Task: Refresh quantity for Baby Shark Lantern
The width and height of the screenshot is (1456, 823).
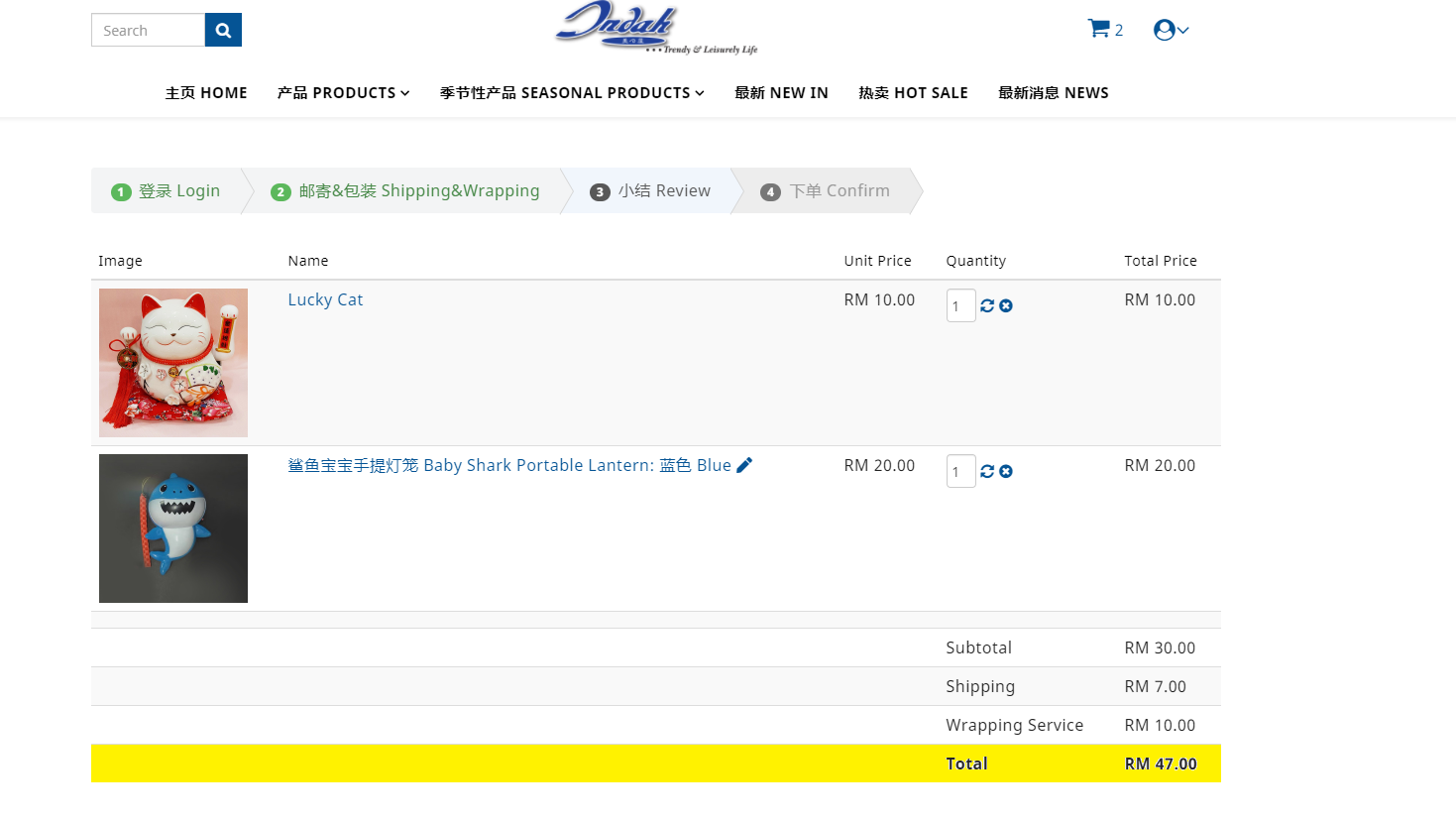Action: pyautogui.click(x=987, y=471)
